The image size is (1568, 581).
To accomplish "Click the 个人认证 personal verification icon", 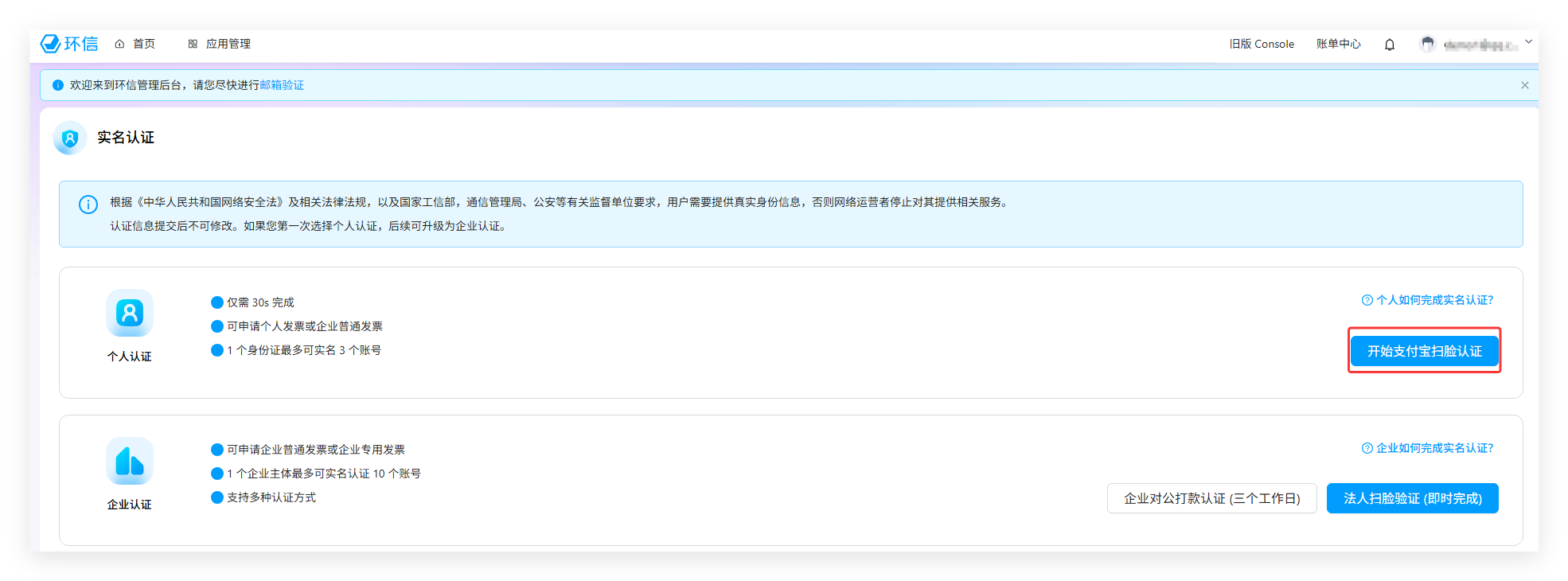I will 130,313.
